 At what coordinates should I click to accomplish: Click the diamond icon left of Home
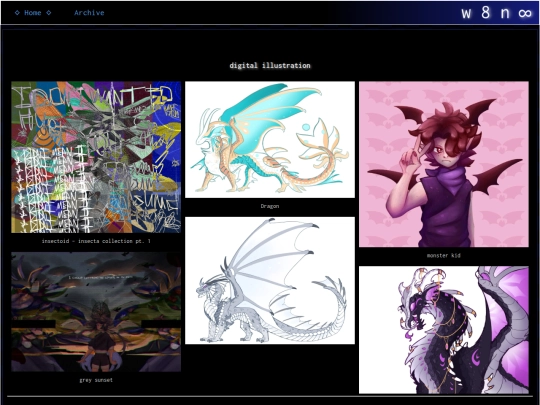point(17,13)
